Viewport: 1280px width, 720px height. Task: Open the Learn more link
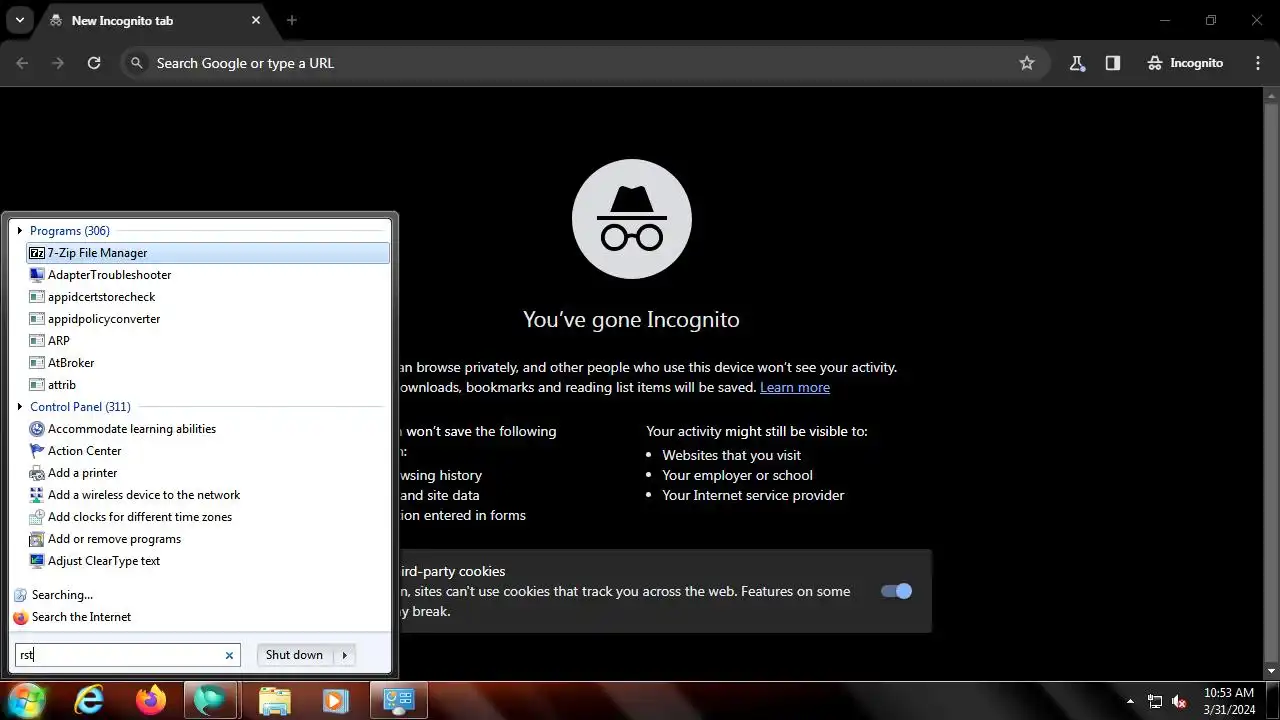click(x=795, y=387)
